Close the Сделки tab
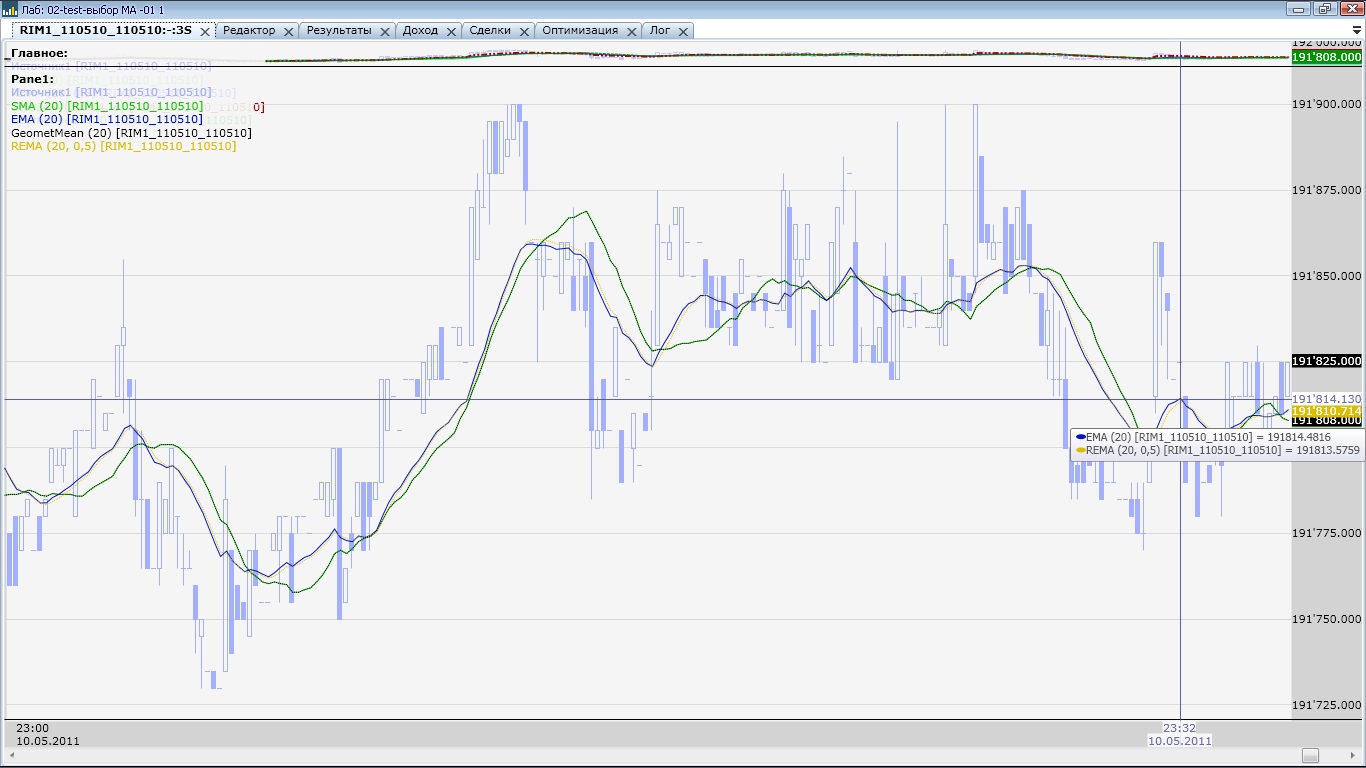The width and height of the screenshot is (1366, 768). point(524,31)
